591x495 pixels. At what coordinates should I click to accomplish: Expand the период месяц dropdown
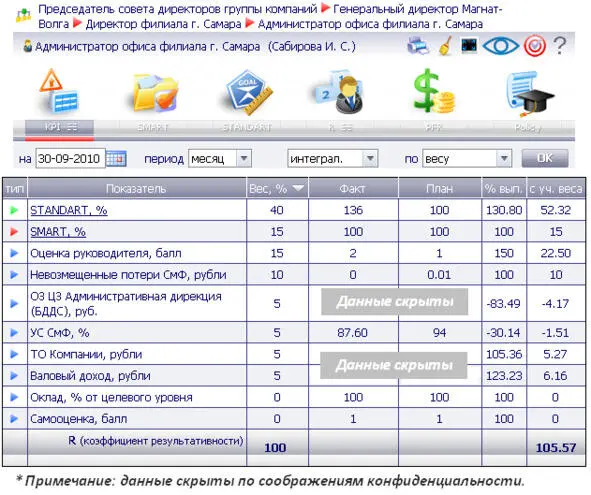click(x=244, y=158)
